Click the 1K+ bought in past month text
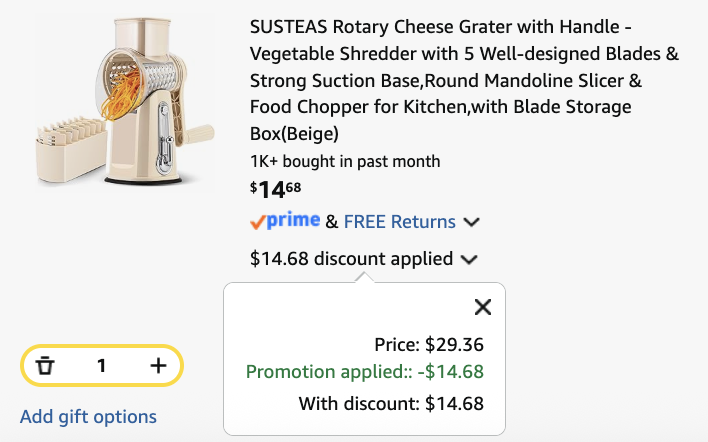 (x=345, y=161)
